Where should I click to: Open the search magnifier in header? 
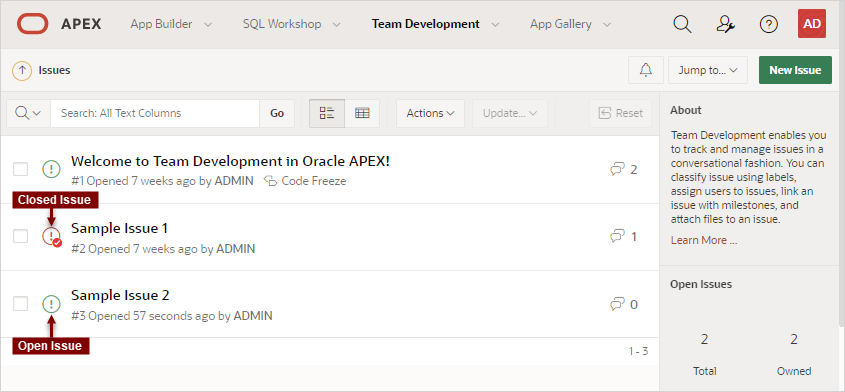tap(682, 24)
